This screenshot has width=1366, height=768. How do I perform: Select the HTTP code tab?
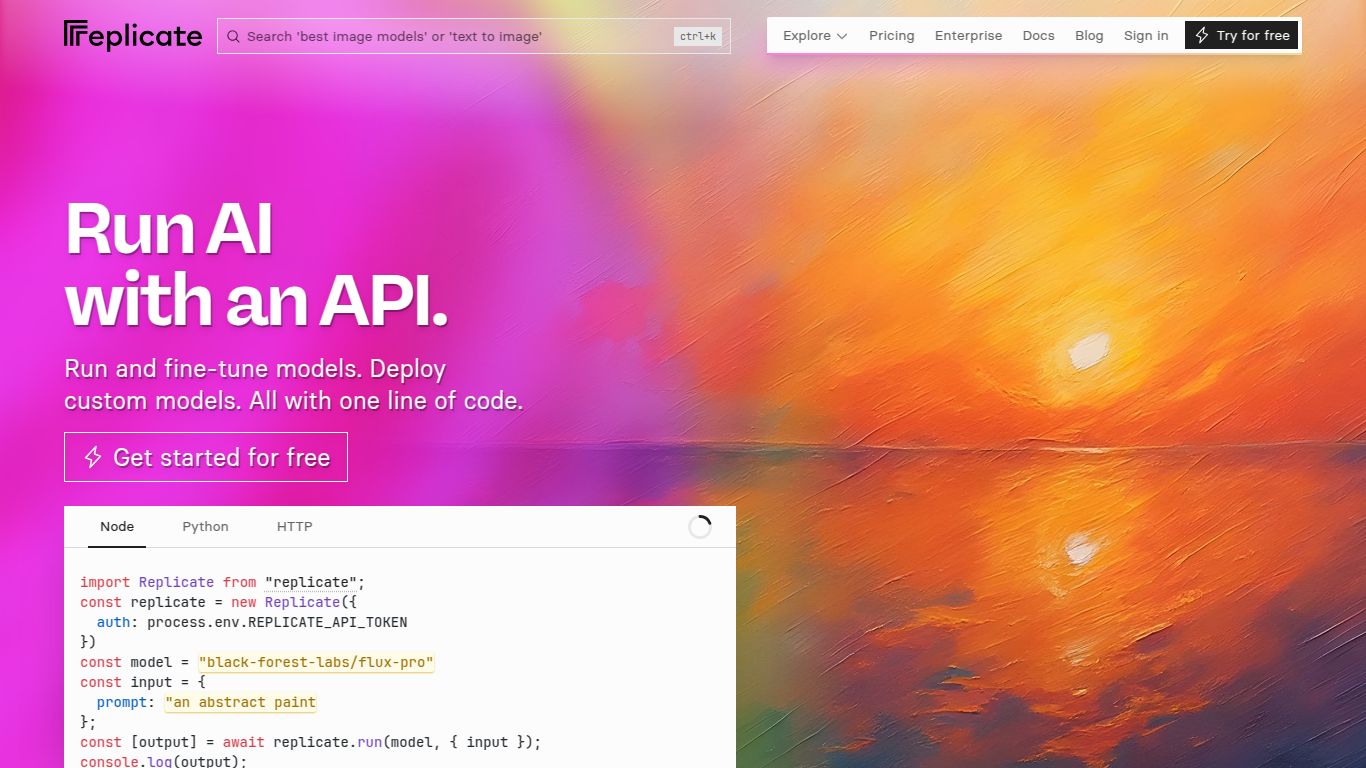(294, 527)
